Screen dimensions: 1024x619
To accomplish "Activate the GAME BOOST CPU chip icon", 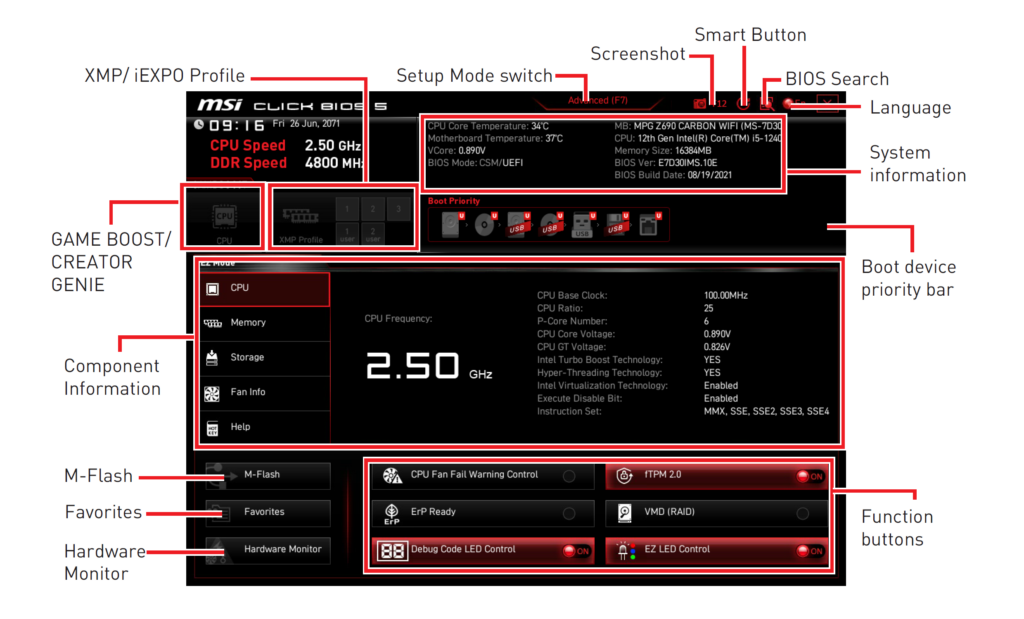I will coord(224,217).
